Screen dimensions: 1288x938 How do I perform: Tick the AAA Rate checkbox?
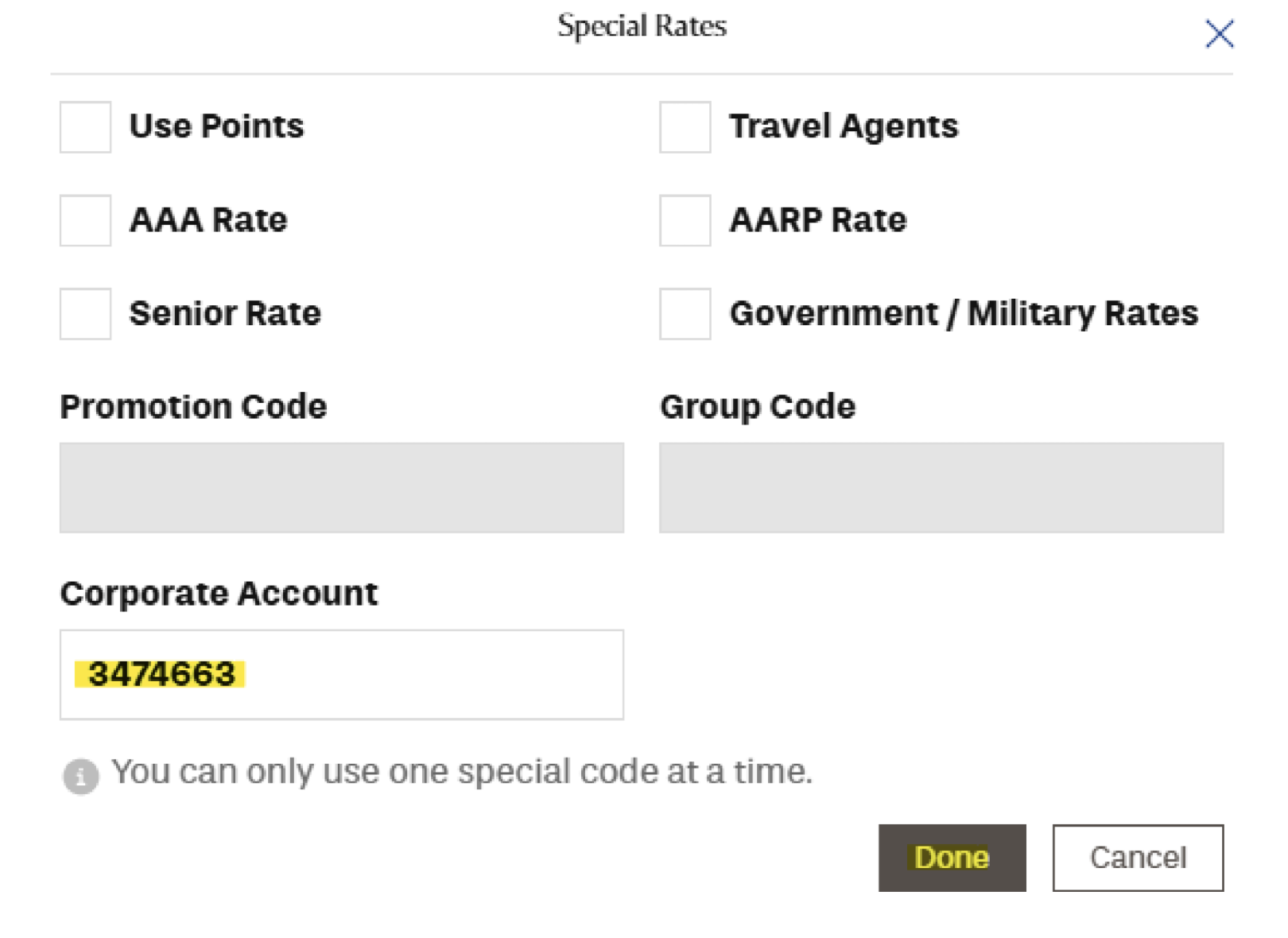click(85, 220)
